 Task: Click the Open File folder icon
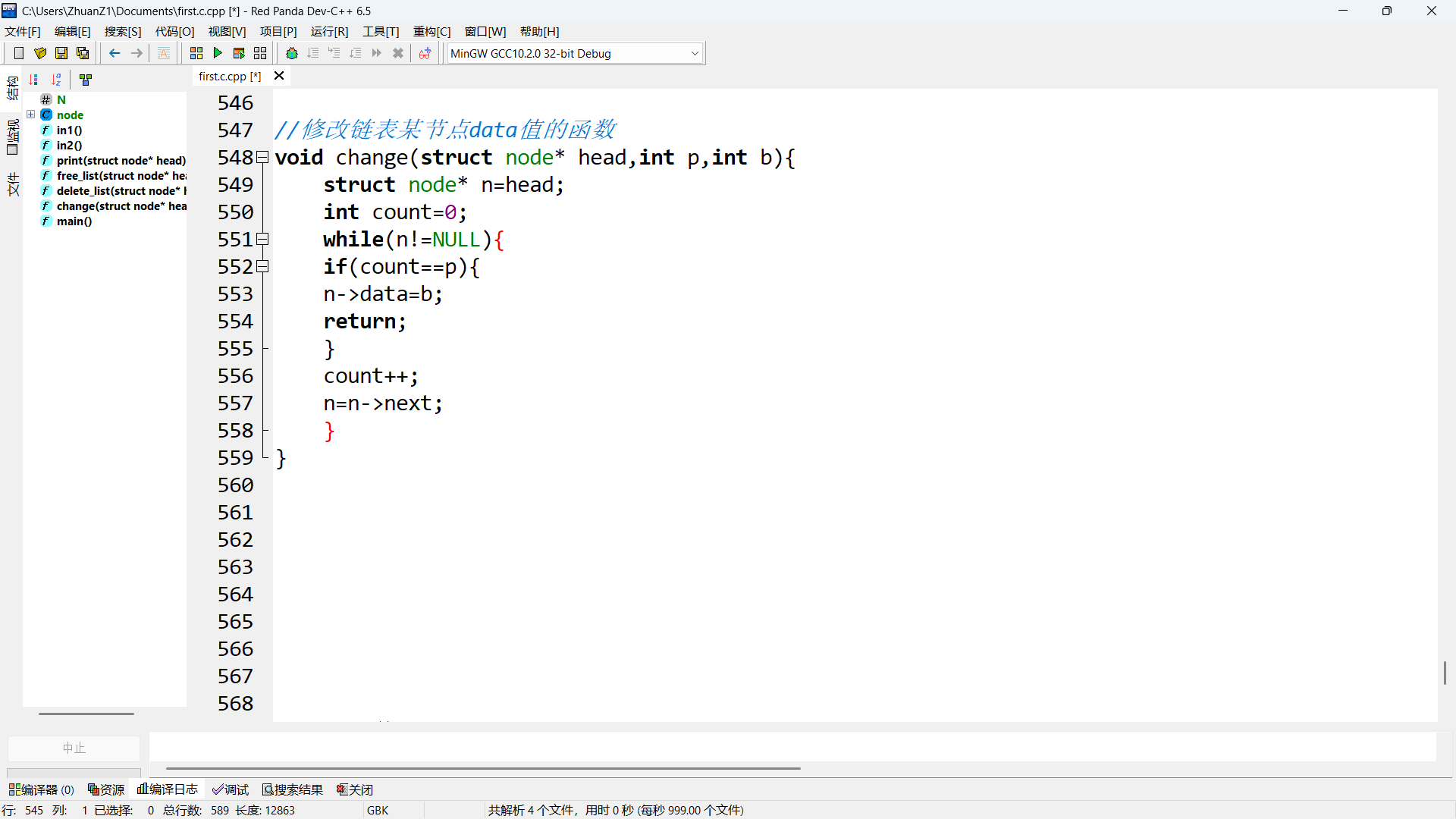tap(40, 53)
